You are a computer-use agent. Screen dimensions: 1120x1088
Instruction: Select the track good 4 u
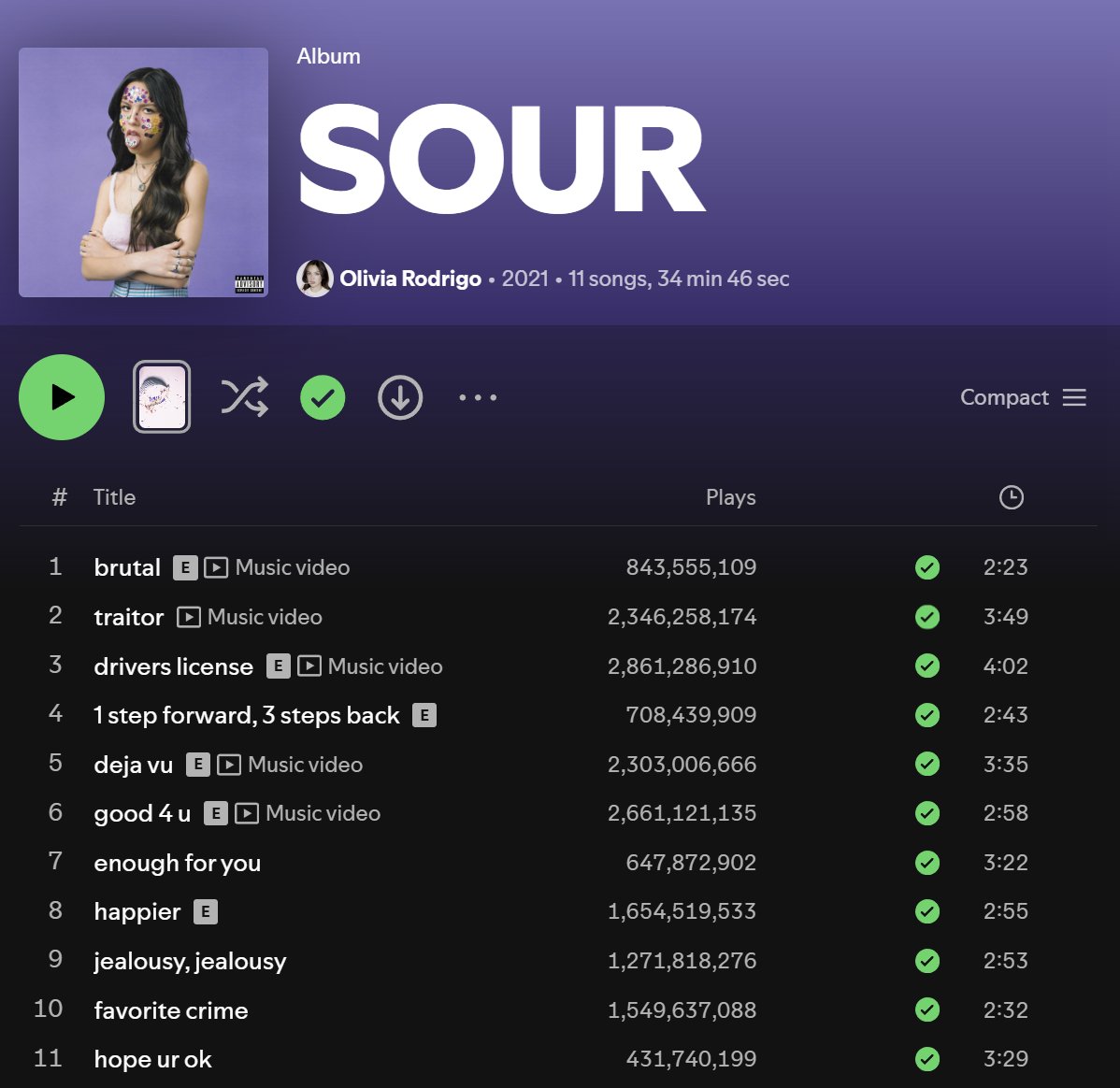(142, 813)
